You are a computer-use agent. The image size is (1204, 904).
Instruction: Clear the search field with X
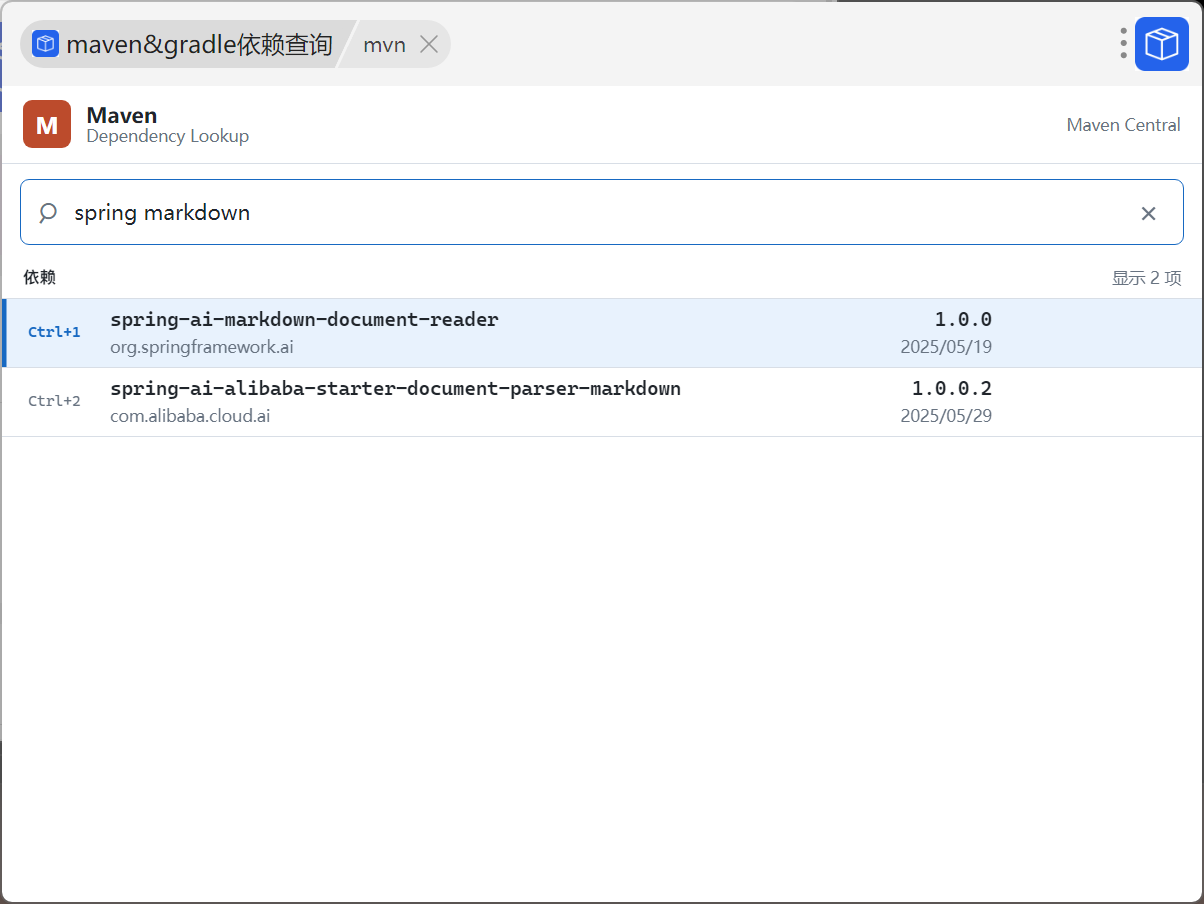point(1149,213)
